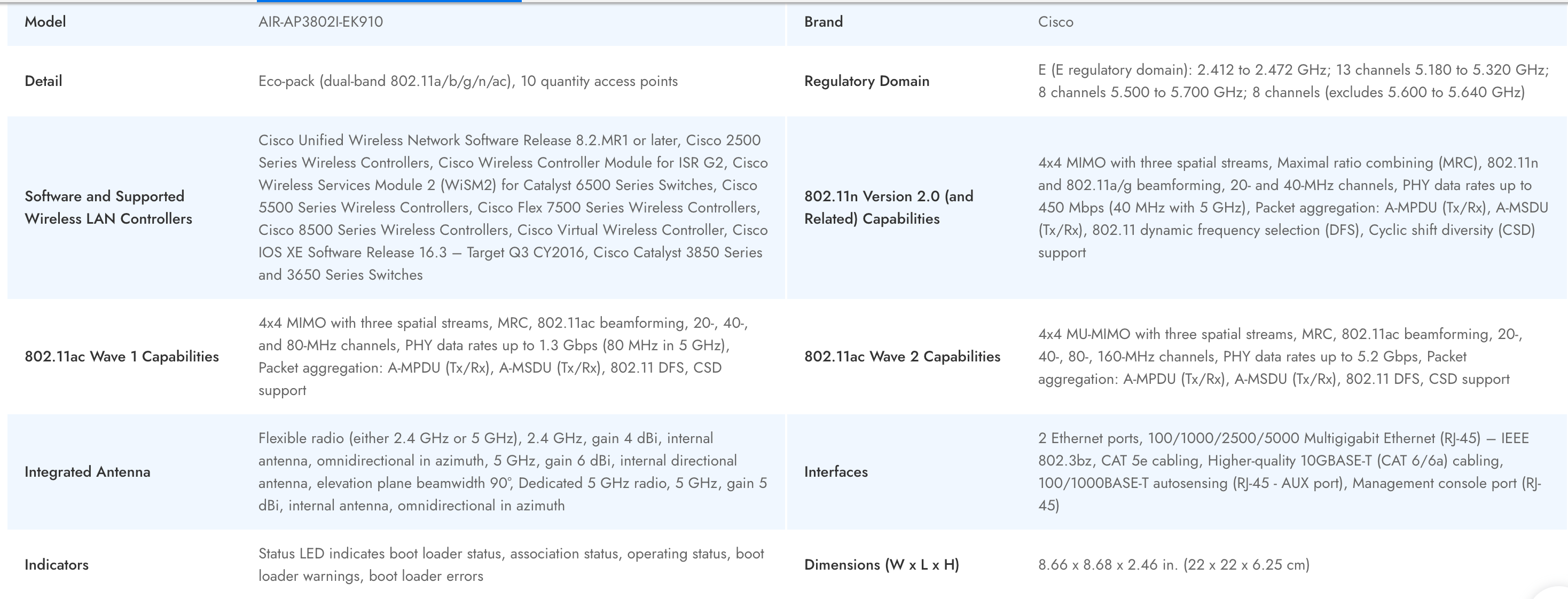Click the 2 Ethernet ports interface description
The height and width of the screenshot is (599, 1568).
(x=1289, y=472)
